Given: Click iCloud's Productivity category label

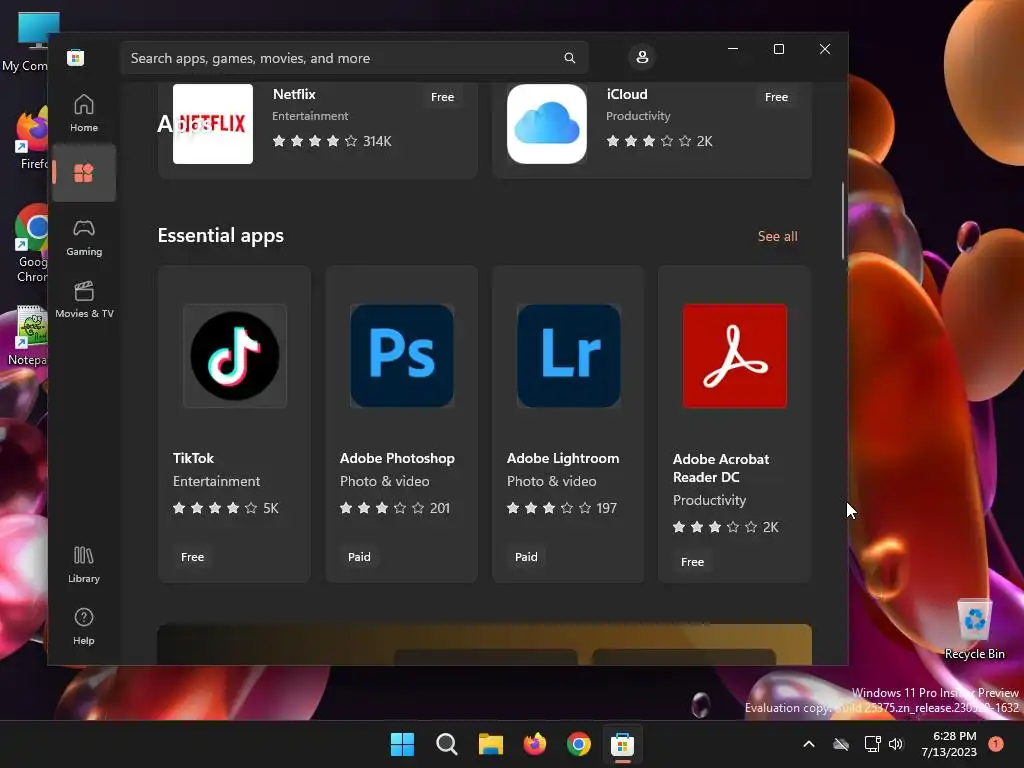Looking at the screenshot, I should pyautogui.click(x=638, y=116).
